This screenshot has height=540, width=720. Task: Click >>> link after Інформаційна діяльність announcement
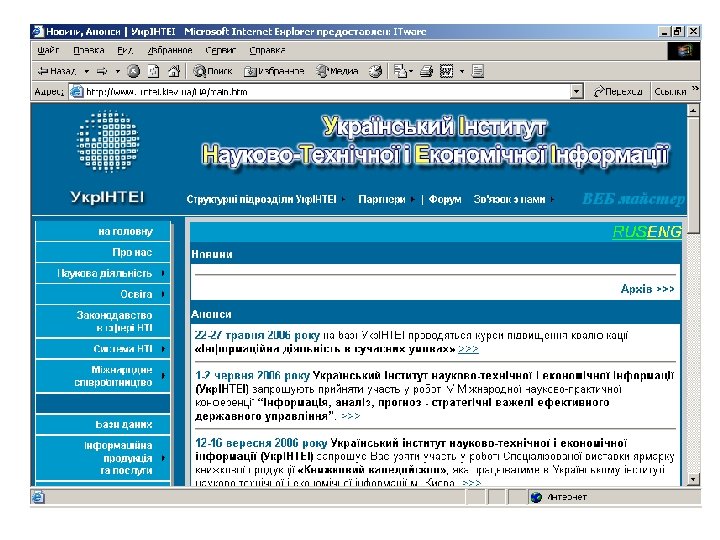click(468, 349)
